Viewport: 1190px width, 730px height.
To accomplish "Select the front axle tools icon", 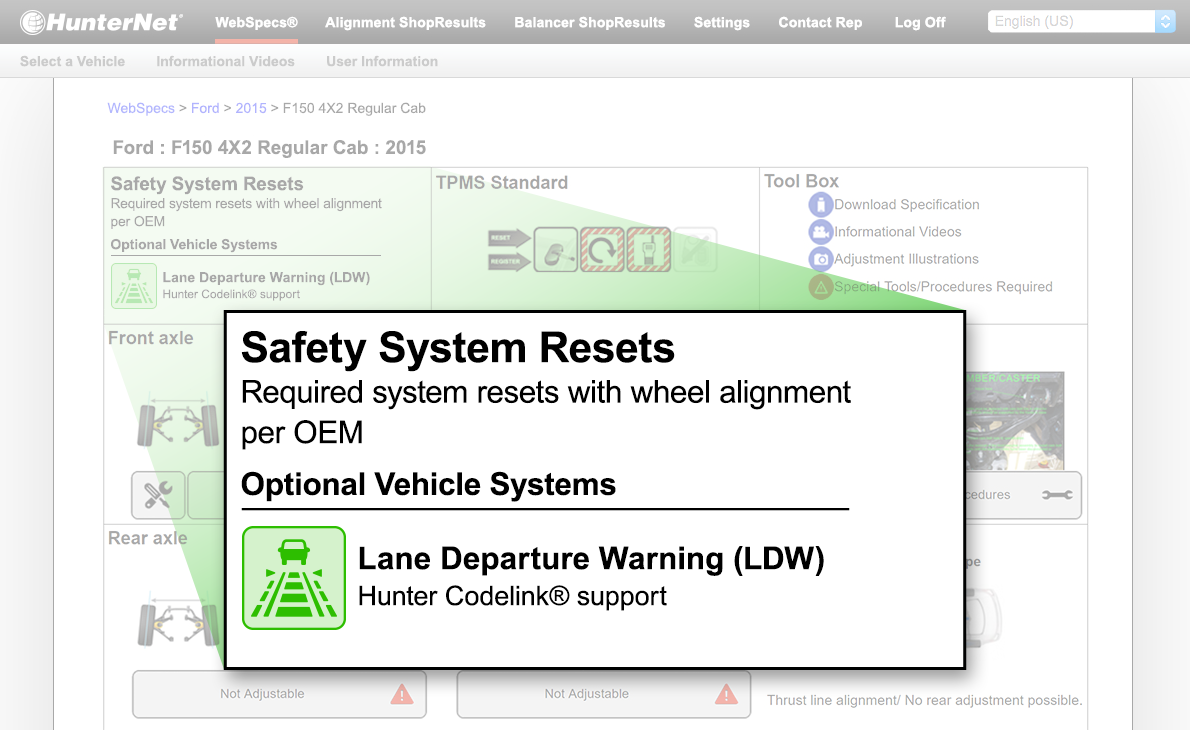I will coord(157,494).
